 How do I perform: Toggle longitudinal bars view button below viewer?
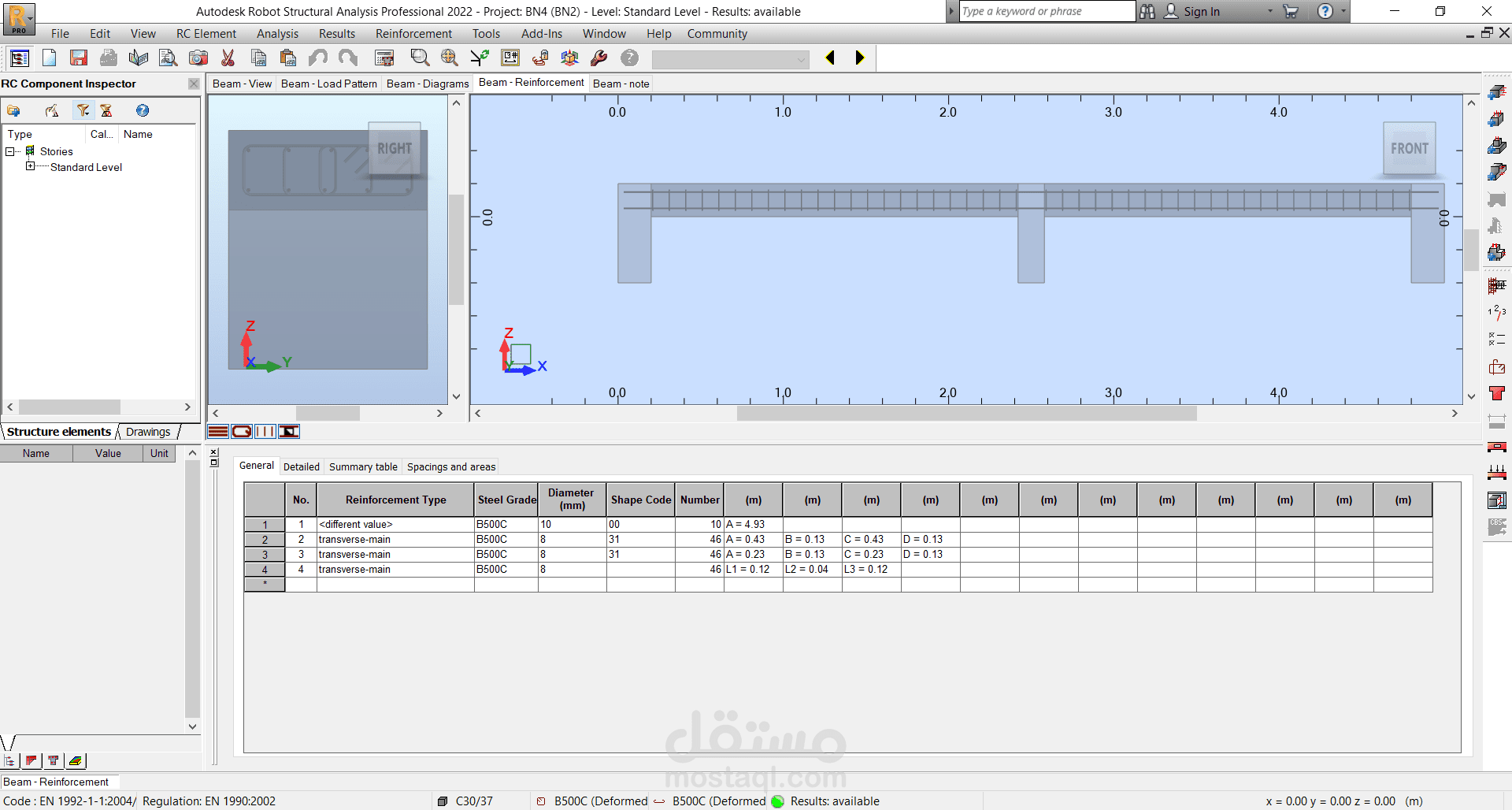point(218,431)
